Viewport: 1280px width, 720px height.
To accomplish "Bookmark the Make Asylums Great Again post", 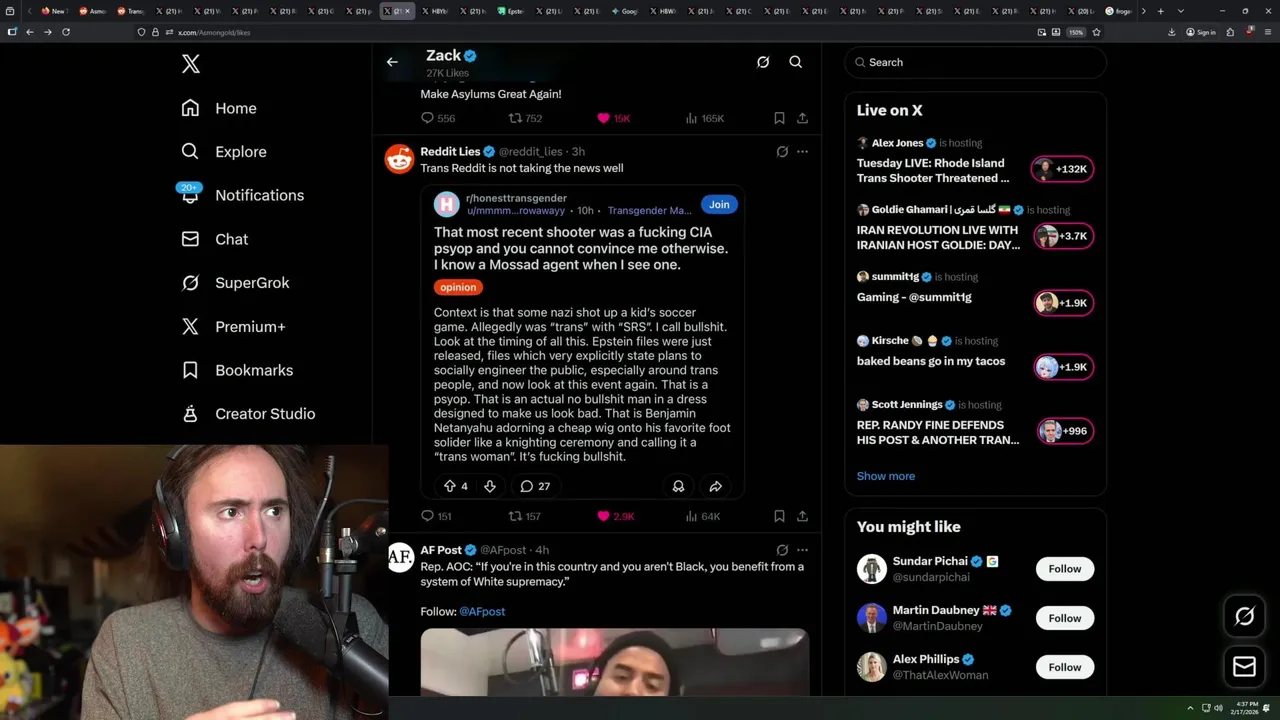I will [779, 118].
